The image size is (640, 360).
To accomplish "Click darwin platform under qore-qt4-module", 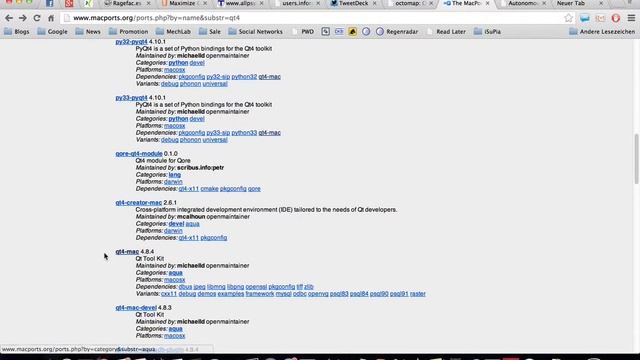I will 173,182.
